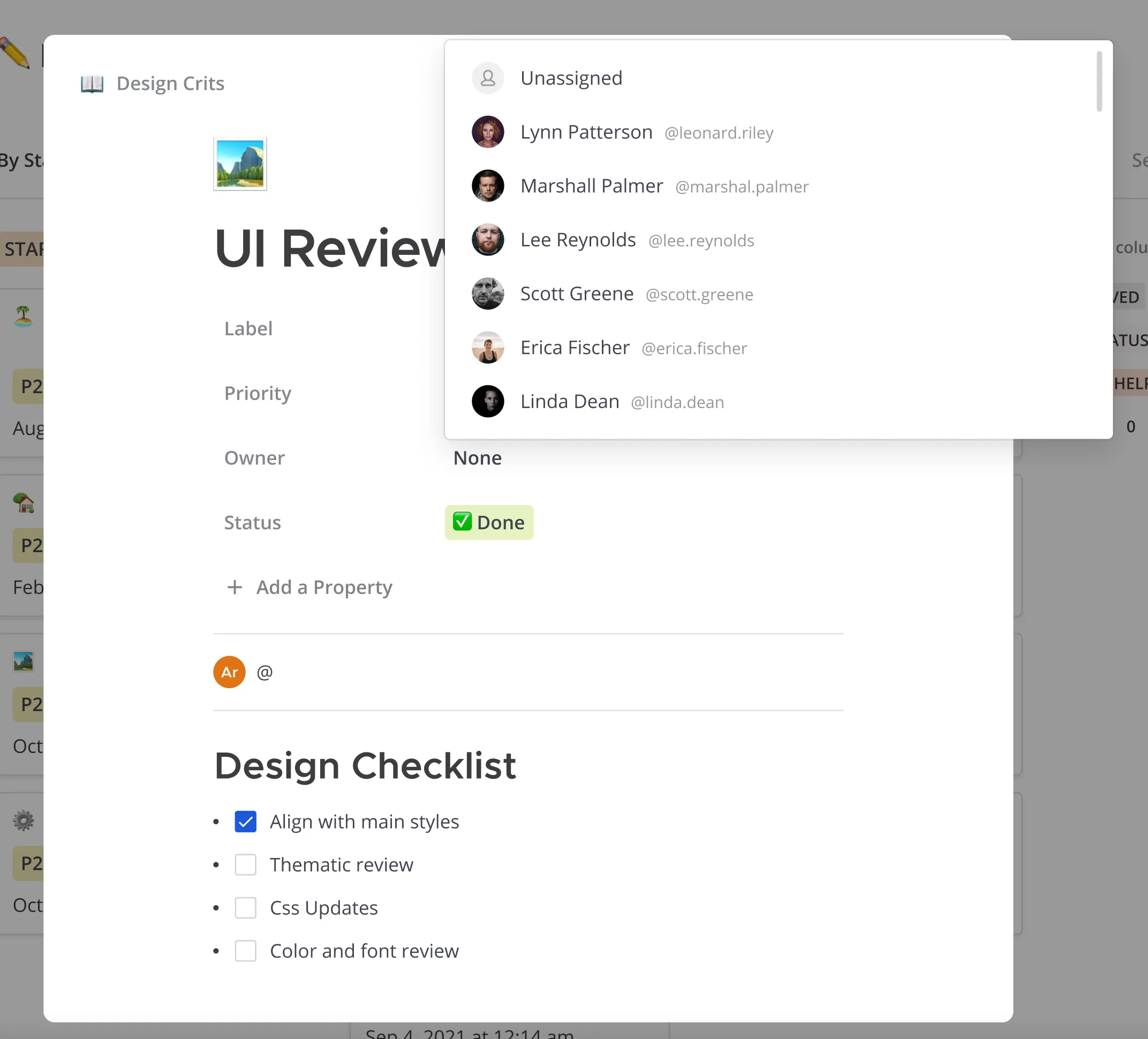Uncheck Align with main styles

coord(245,822)
